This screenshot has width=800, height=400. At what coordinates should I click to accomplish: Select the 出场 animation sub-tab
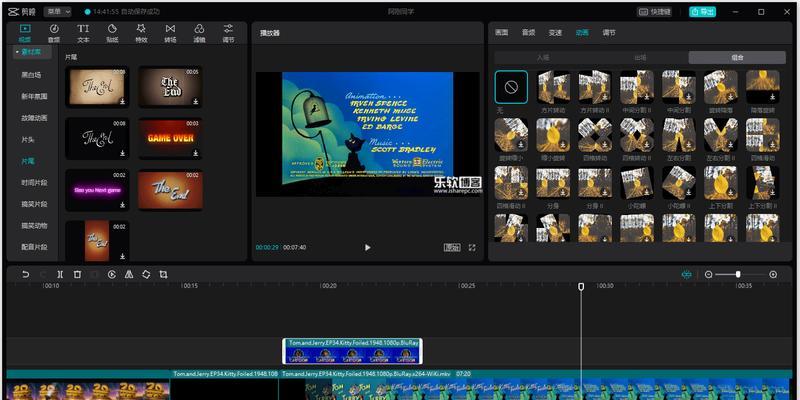click(x=640, y=58)
